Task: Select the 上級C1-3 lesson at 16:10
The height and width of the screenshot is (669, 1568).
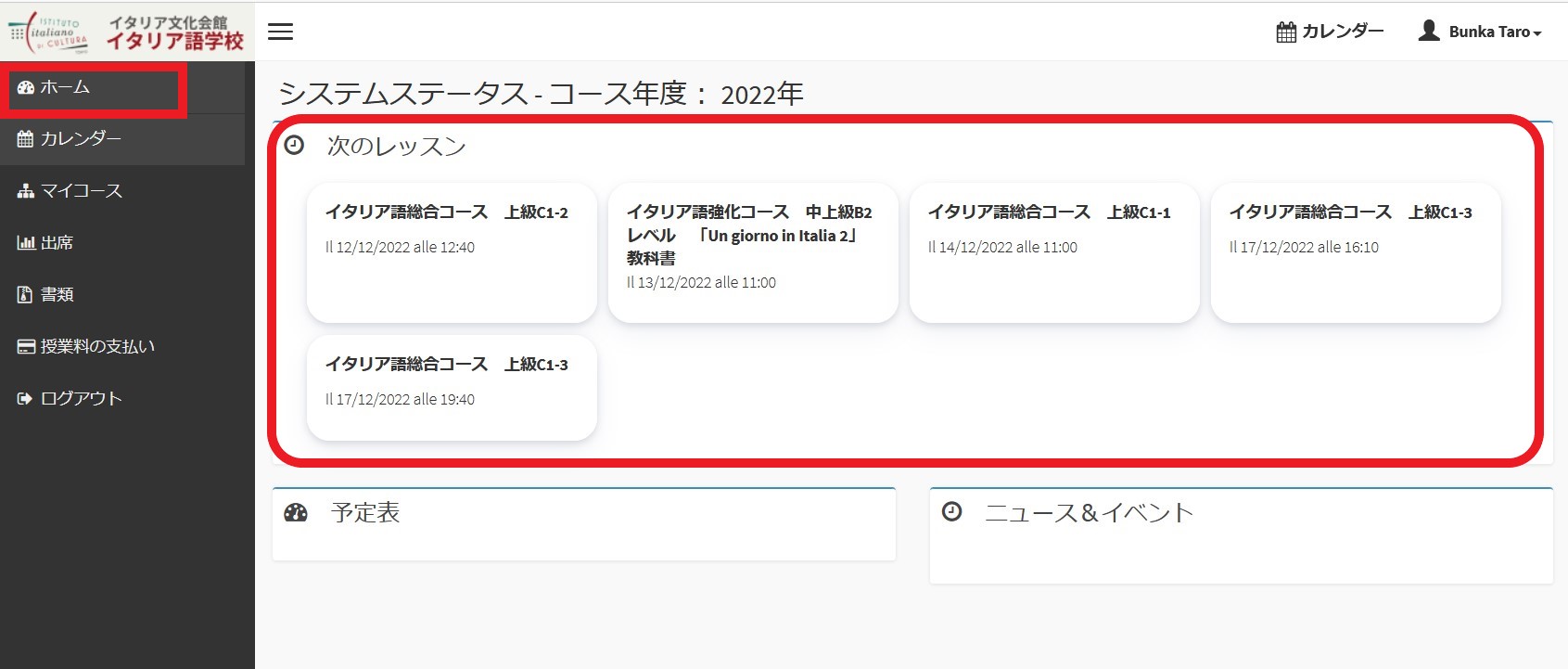Action: pos(1356,252)
